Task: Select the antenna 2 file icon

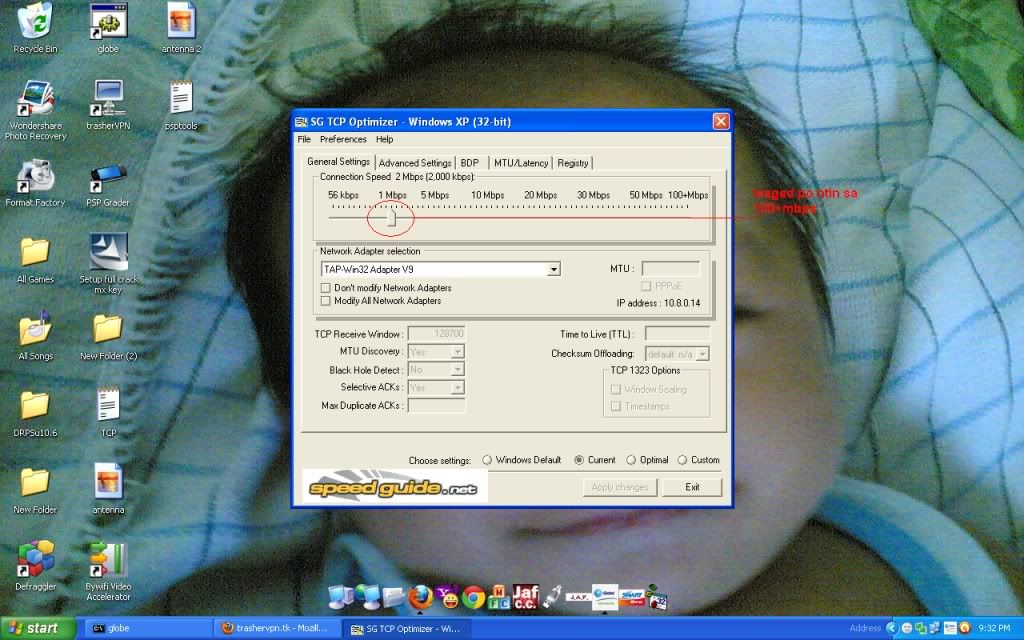Action: [x=181, y=29]
